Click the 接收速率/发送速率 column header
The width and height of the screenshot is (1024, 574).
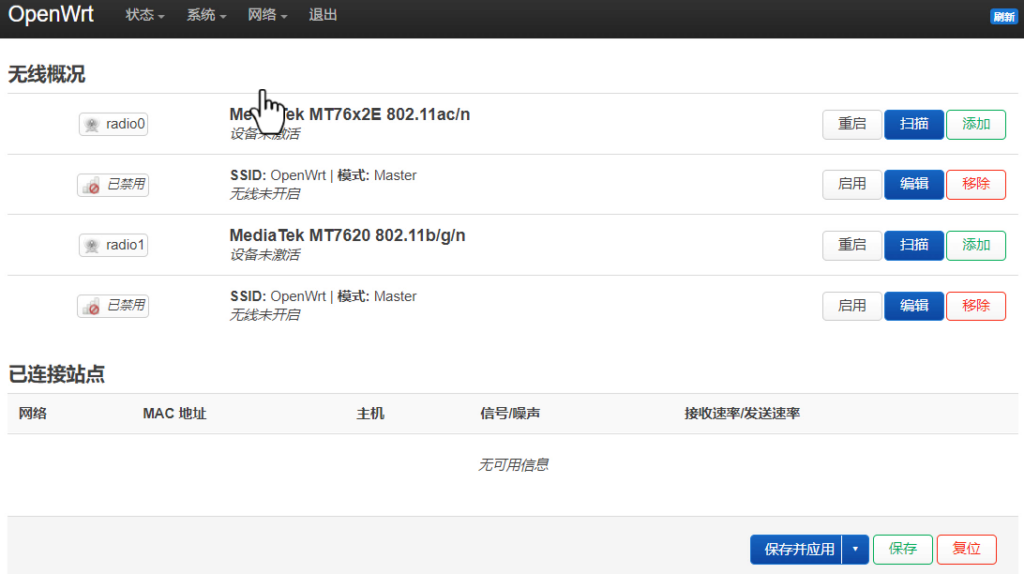click(742, 413)
